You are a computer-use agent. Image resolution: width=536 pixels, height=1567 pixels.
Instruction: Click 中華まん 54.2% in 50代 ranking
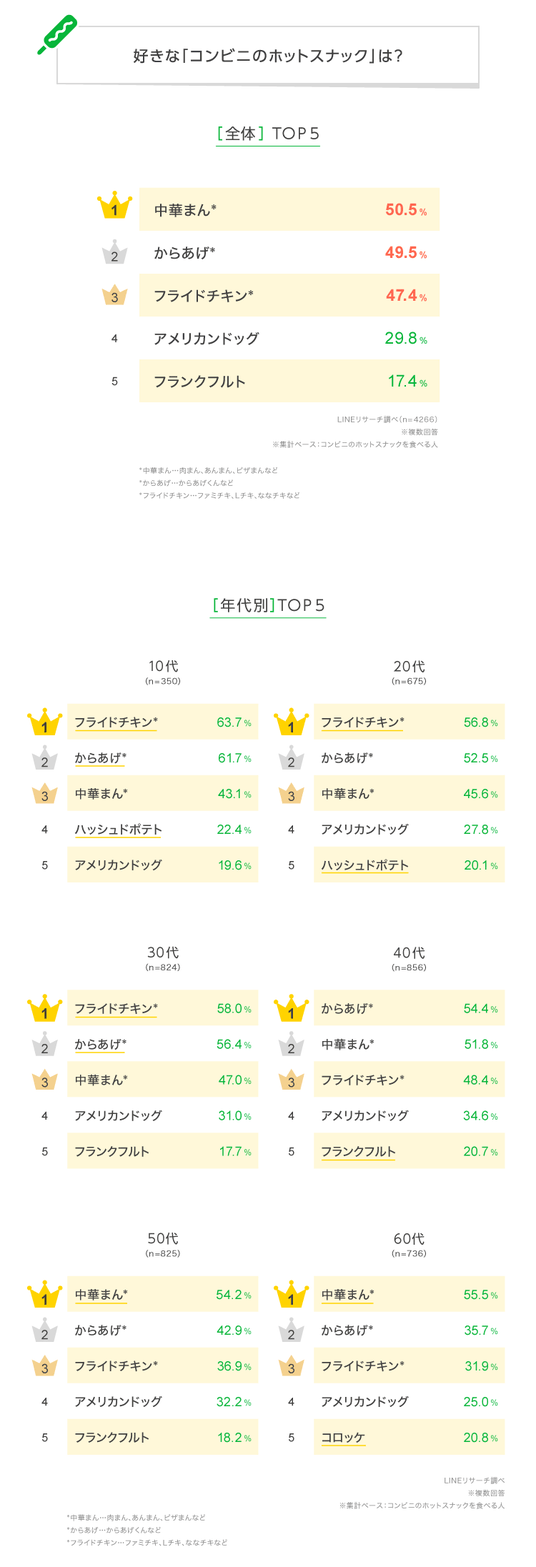163,1294
